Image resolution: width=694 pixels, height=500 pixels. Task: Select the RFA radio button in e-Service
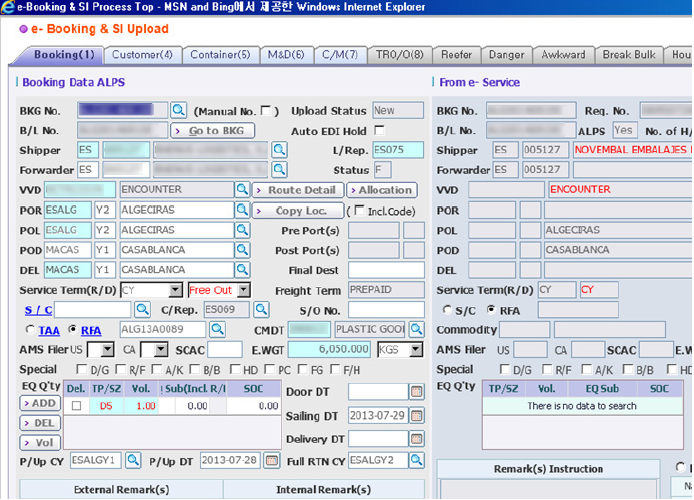[x=491, y=310]
